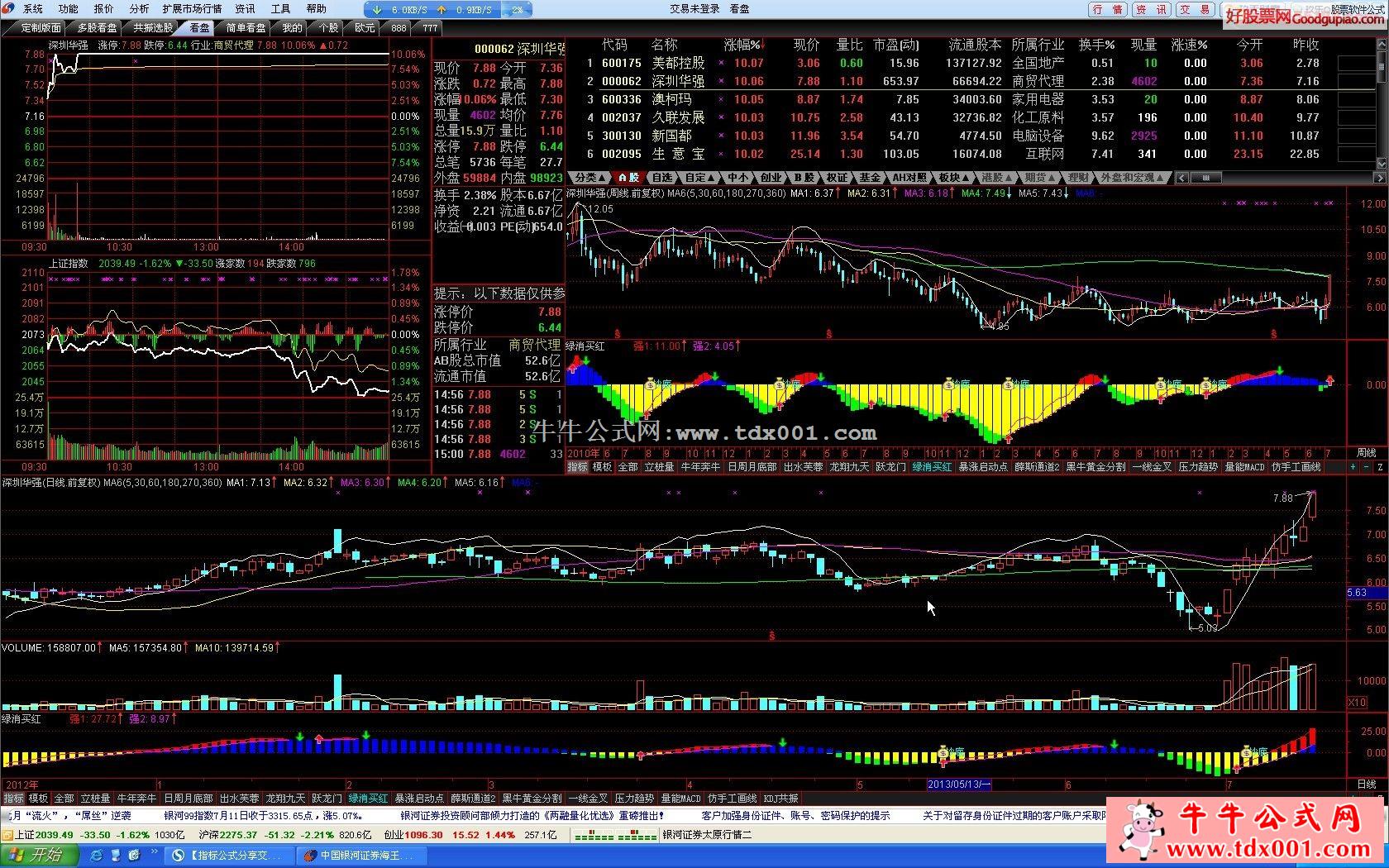Image resolution: width=1389 pixels, height=868 pixels.
Task: Click the stock list vertical scroll up arrow
Action: pos(1382,43)
